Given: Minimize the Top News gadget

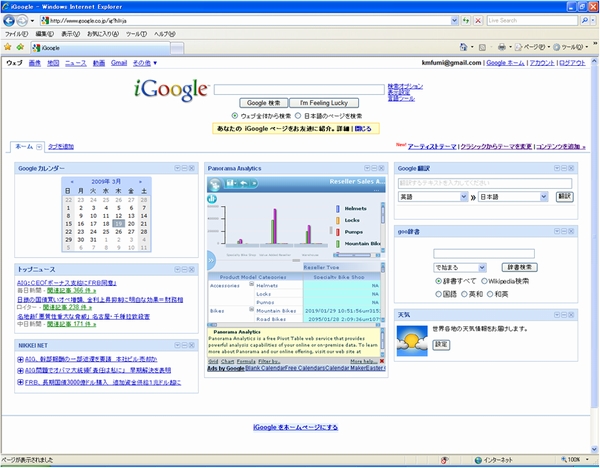Looking at the screenshot, I should (184, 269).
